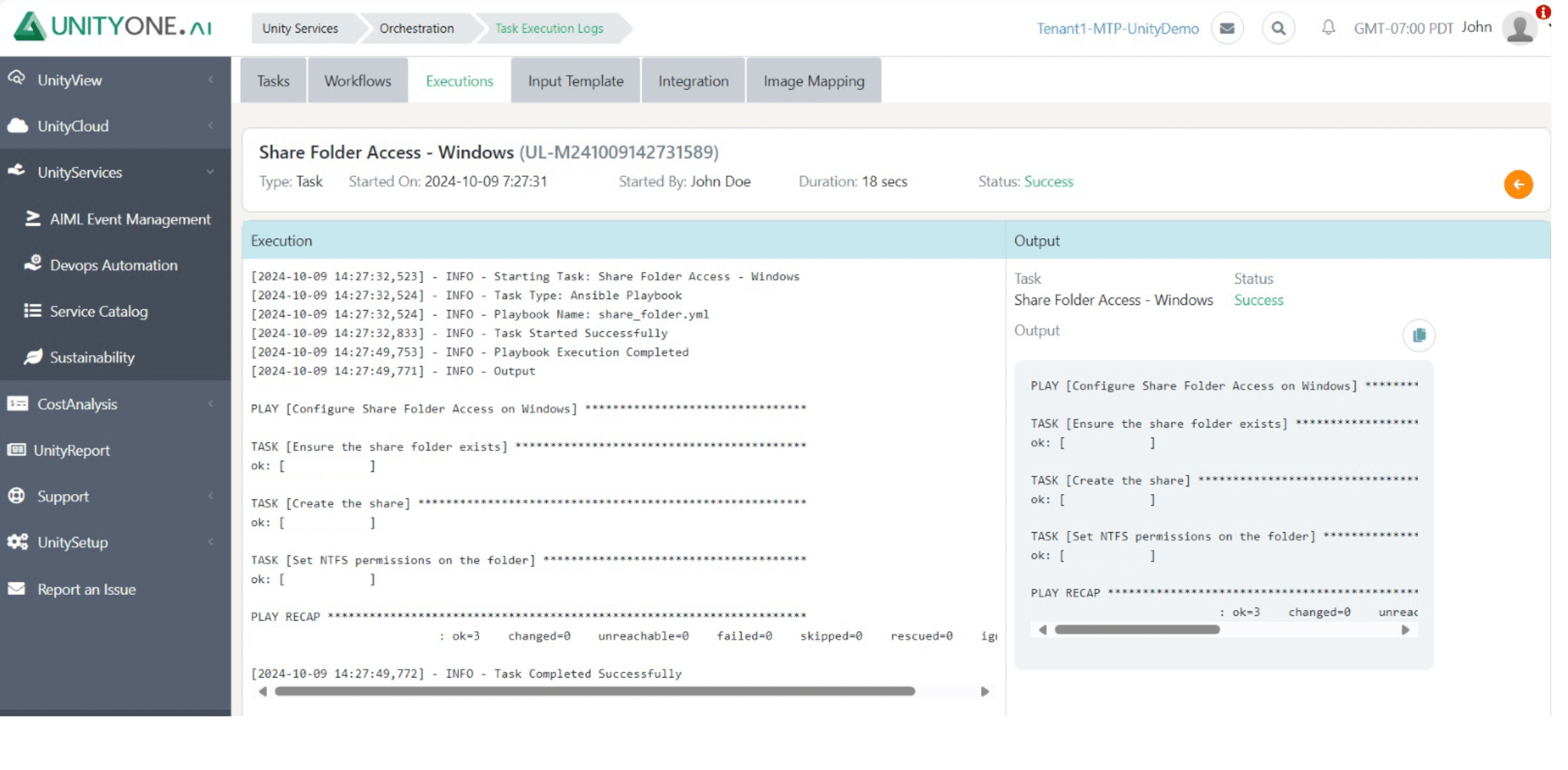The width and height of the screenshot is (1568, 770).
Task: Click the Success status in Output panel
Action: 1258,300
